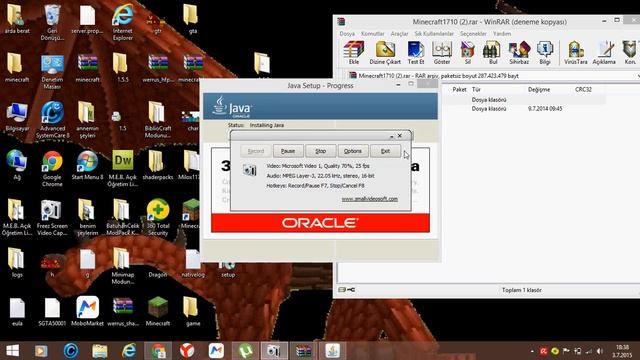Open Chrome from the taskbar
Viewport: 640px width, 360px height.
click(x=158, y=351)
